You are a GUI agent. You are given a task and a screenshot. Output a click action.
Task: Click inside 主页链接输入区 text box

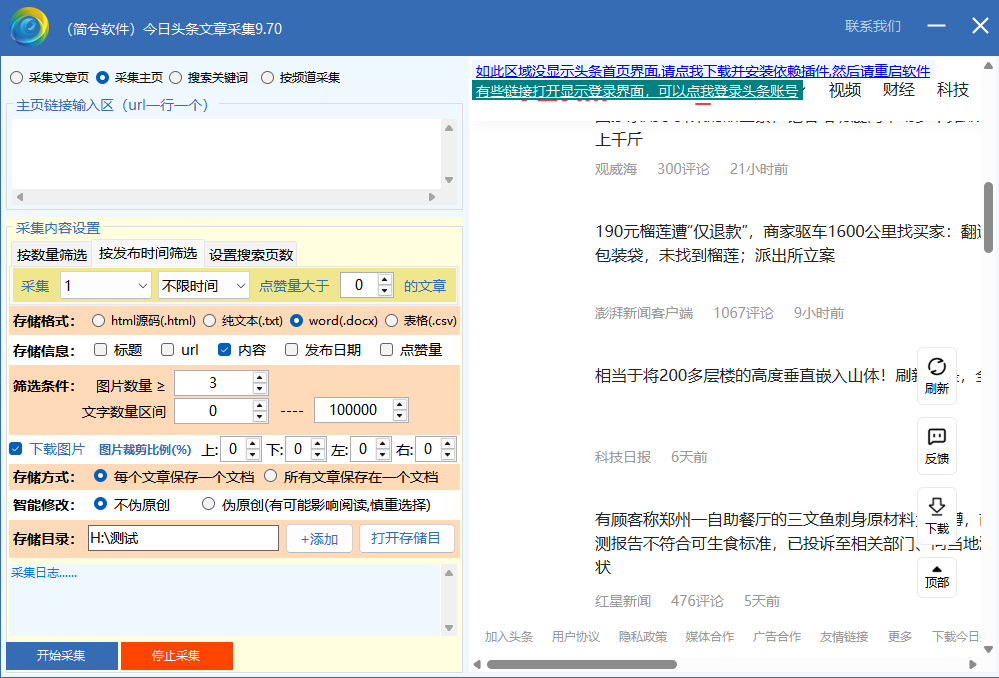coord(226,154)
